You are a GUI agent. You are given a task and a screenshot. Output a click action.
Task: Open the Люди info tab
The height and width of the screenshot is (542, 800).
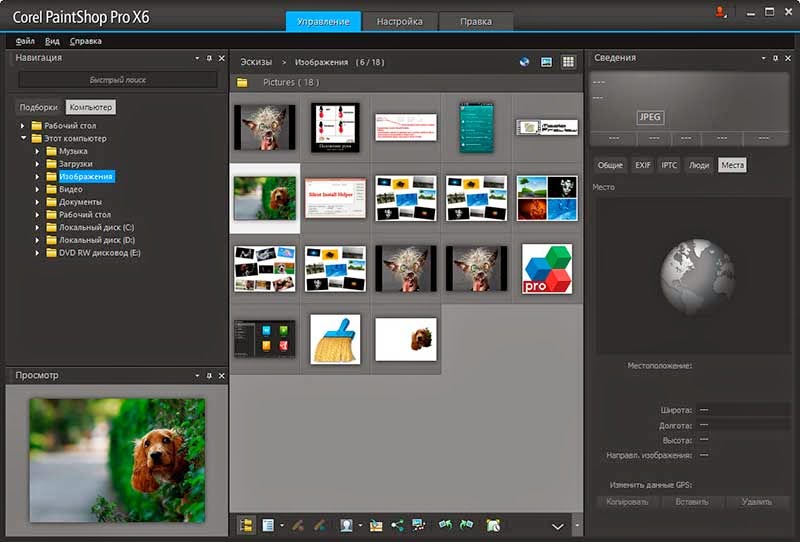(699, 165)
